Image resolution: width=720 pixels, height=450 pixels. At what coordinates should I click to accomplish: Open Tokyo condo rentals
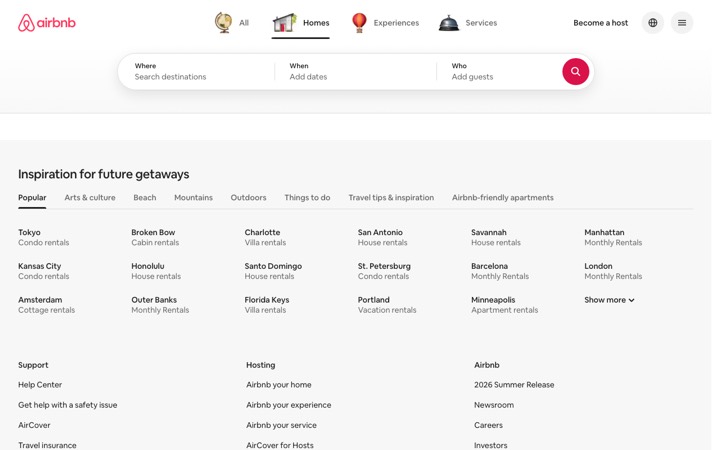[44, 237]
